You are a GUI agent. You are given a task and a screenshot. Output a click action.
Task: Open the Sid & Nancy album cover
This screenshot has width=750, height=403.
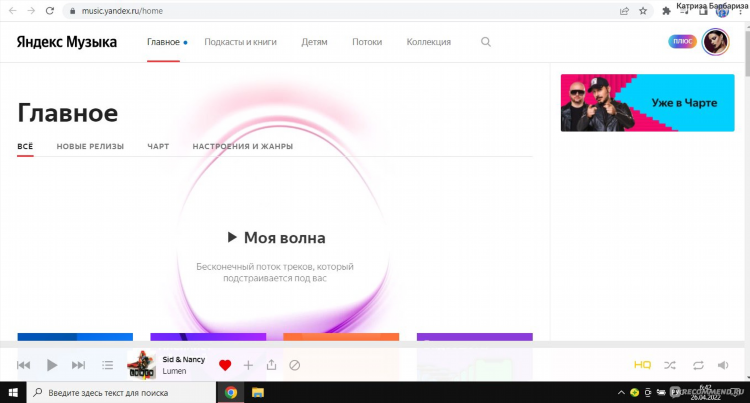pos(142,365)
